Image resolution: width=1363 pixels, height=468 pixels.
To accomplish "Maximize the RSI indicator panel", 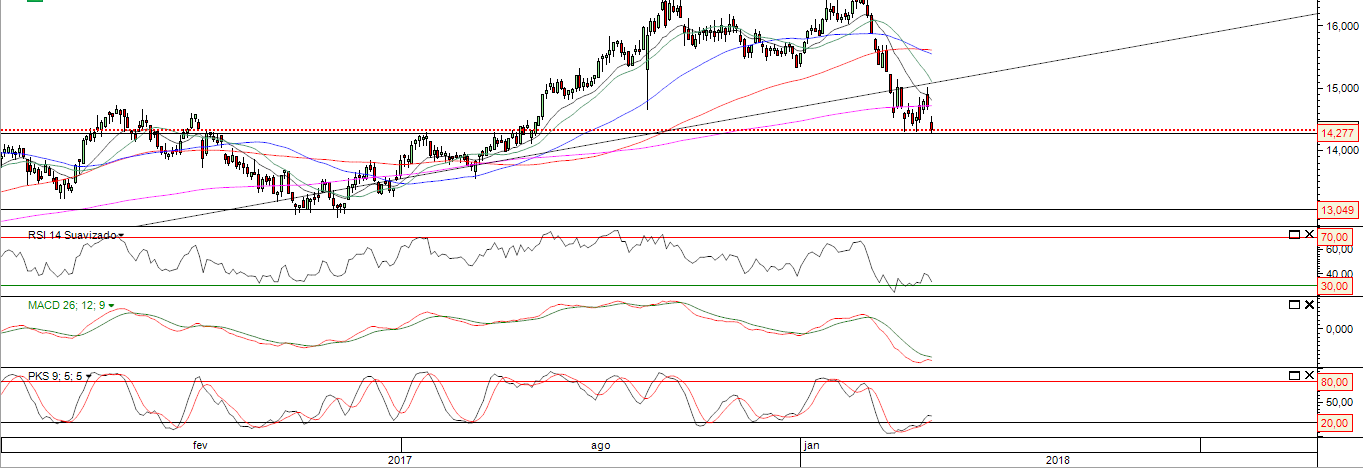I will pyautogui.click(x=1293, y=234).
